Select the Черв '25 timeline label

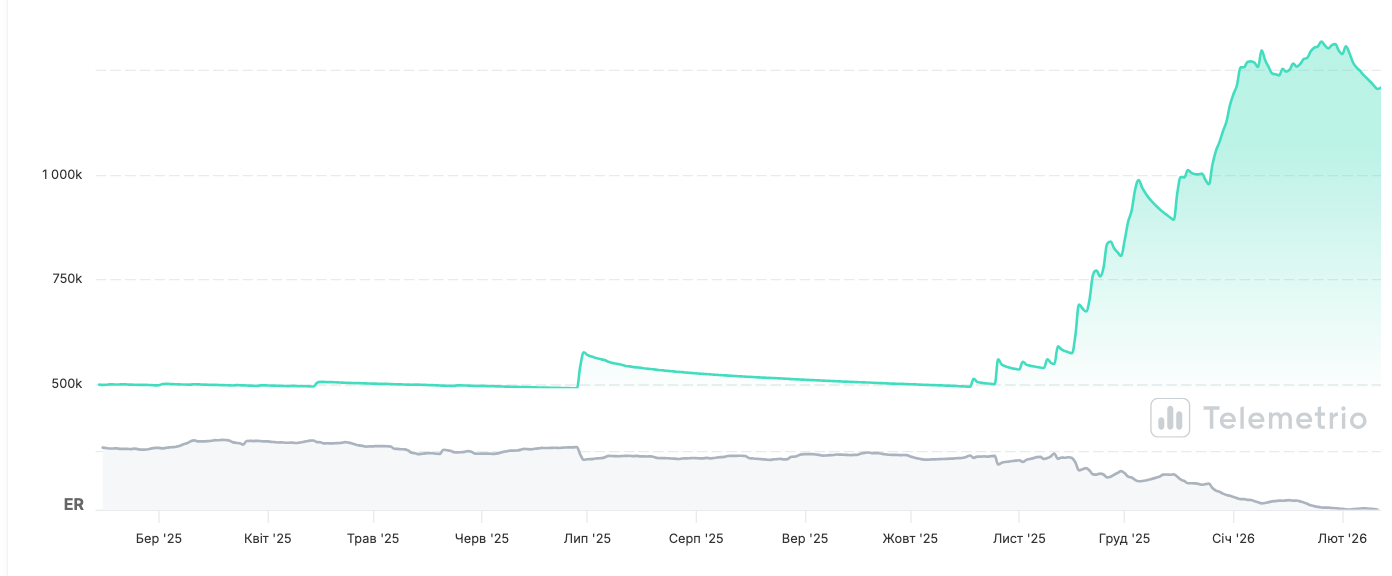click(482, 539)
